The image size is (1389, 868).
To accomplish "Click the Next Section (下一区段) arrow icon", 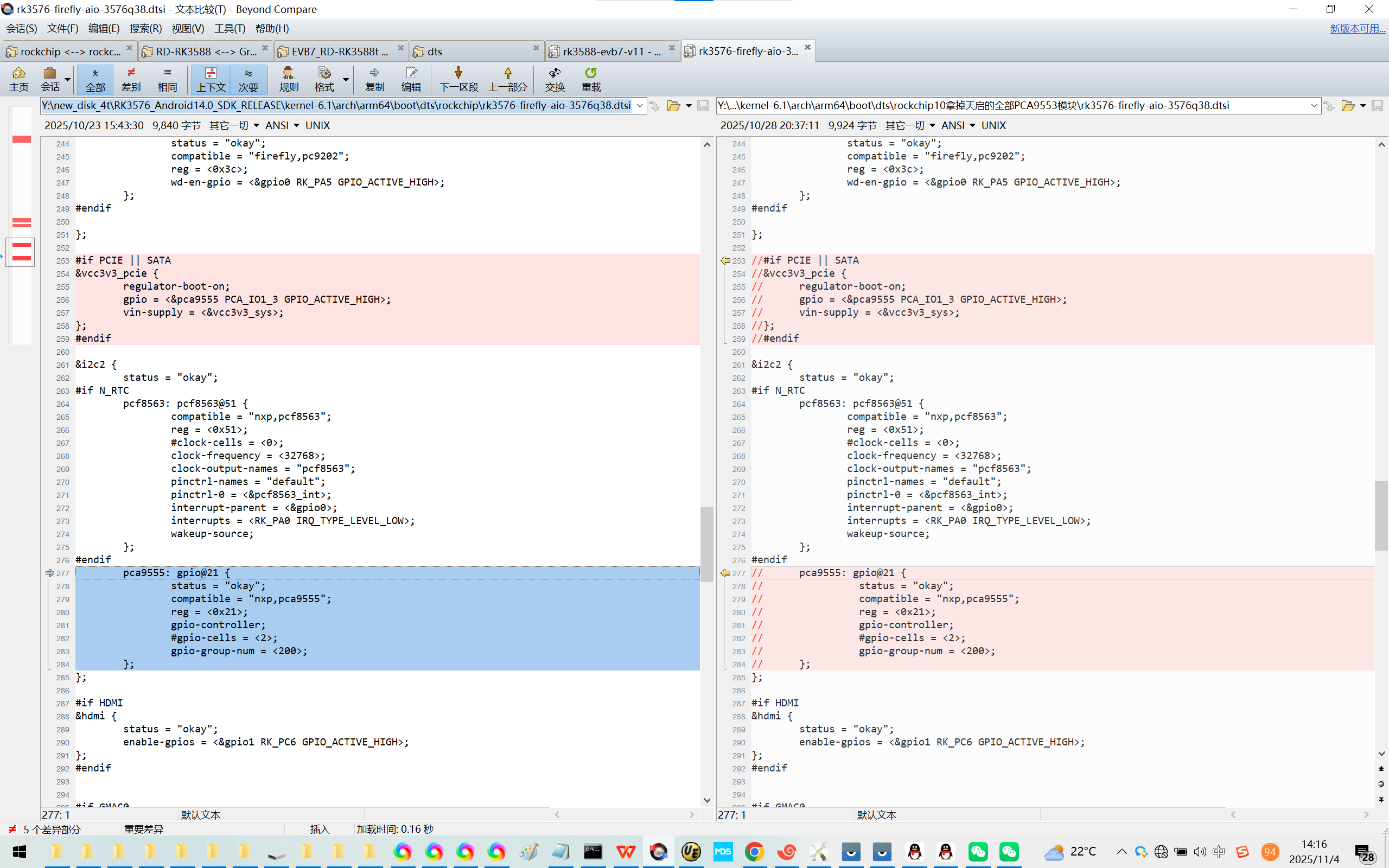I will (x=458, y=79).
